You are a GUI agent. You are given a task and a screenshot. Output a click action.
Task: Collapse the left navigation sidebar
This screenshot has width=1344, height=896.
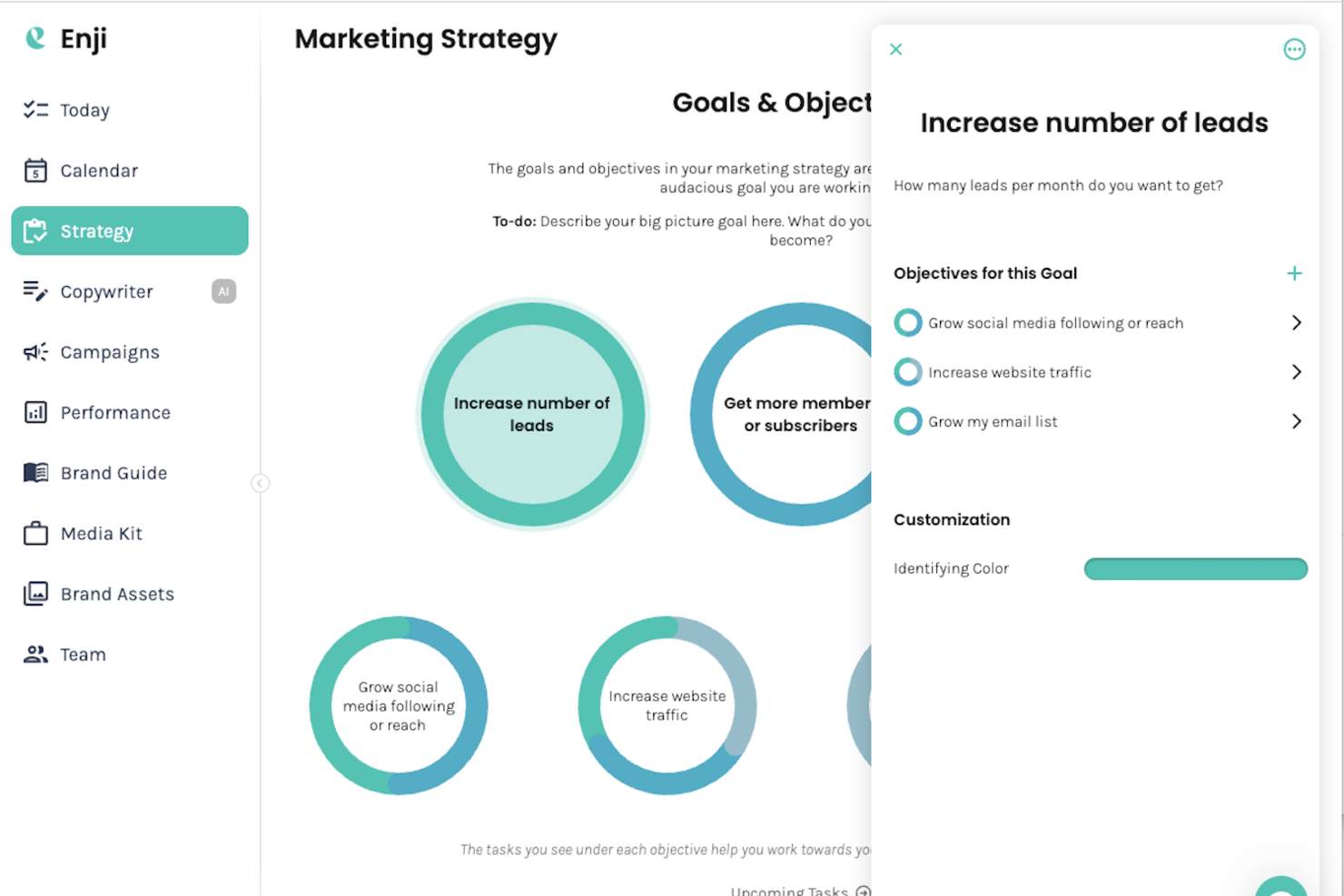tap(261, 483)
